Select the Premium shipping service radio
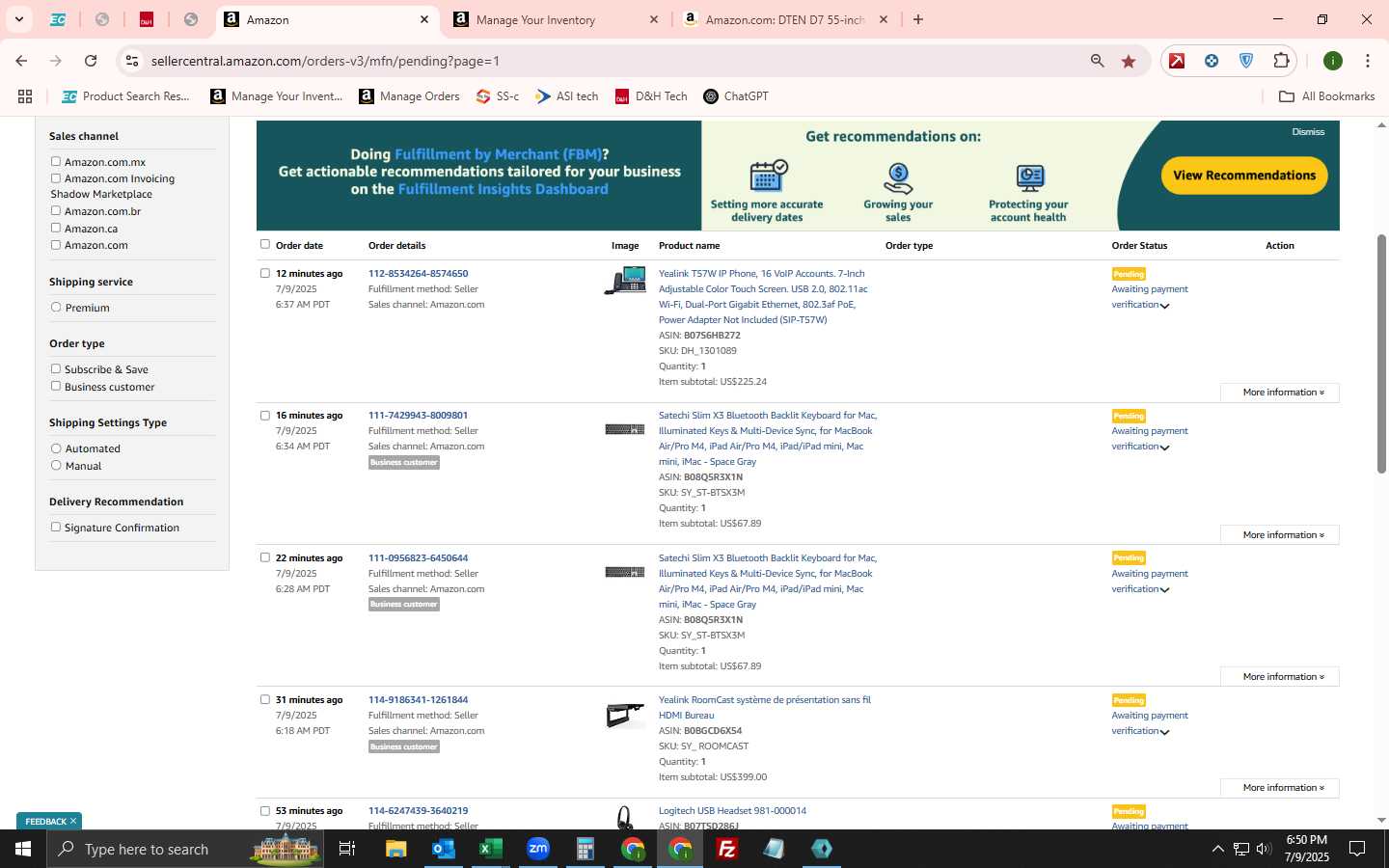Screen dimensions: 1389x868 click(x=56, y=308)
